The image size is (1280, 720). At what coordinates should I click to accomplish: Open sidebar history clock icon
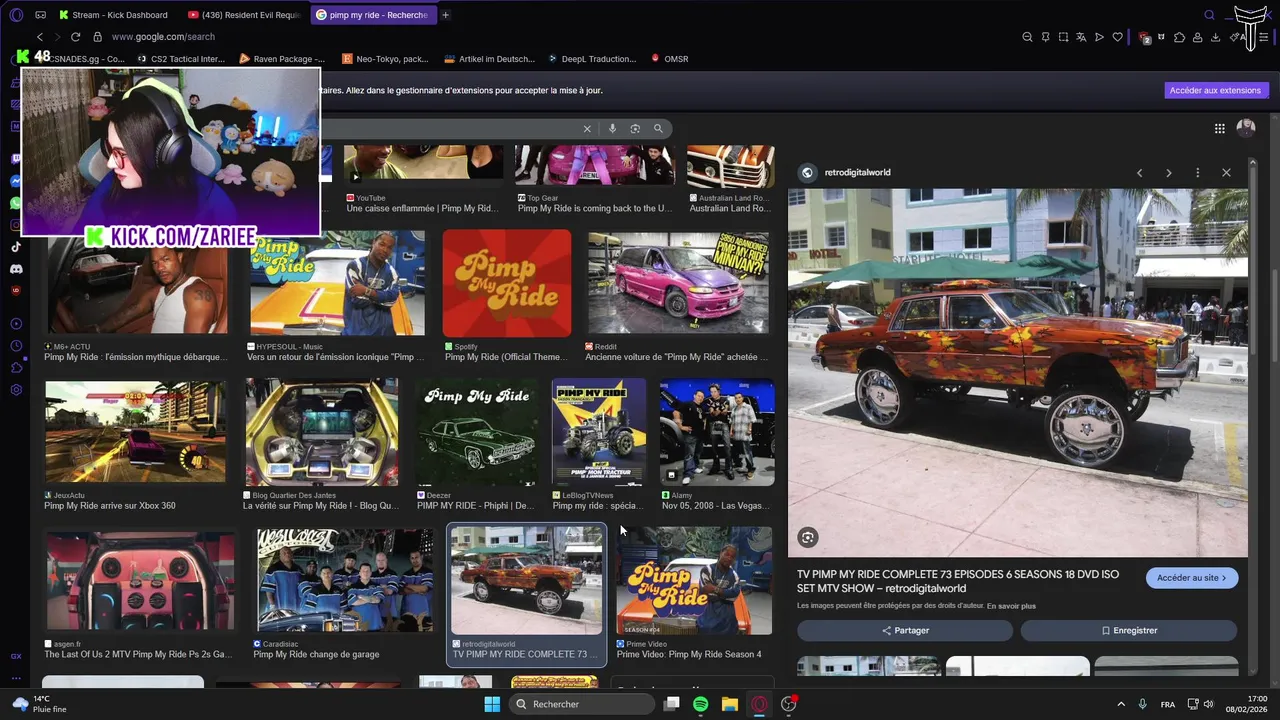coord(16,346)
